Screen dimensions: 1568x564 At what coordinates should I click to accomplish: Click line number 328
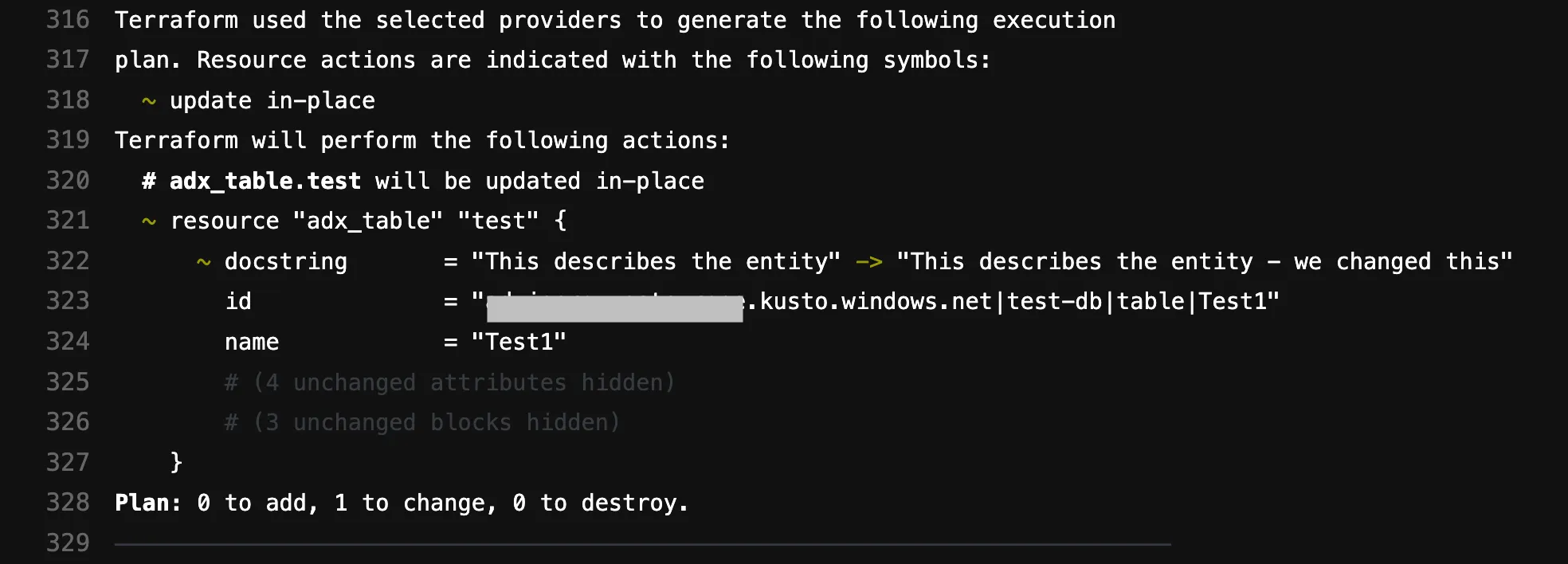coord(68,503)
